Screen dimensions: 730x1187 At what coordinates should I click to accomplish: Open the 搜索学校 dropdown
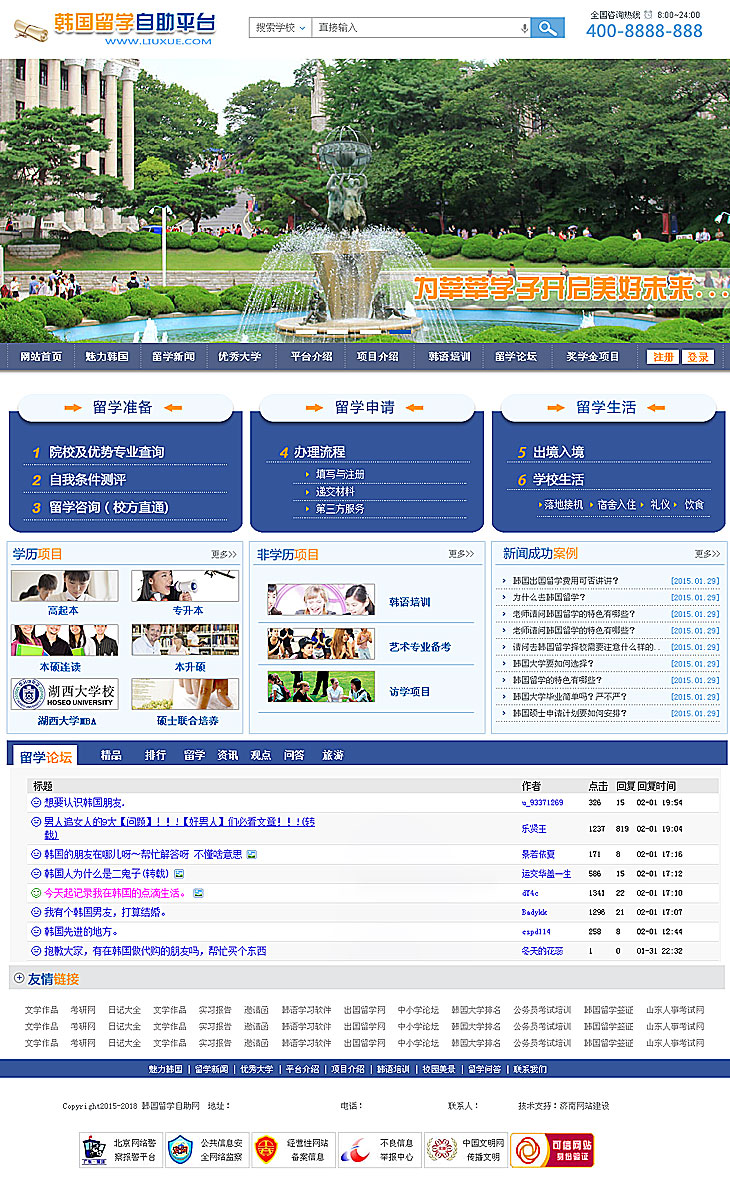coord(280,28)
